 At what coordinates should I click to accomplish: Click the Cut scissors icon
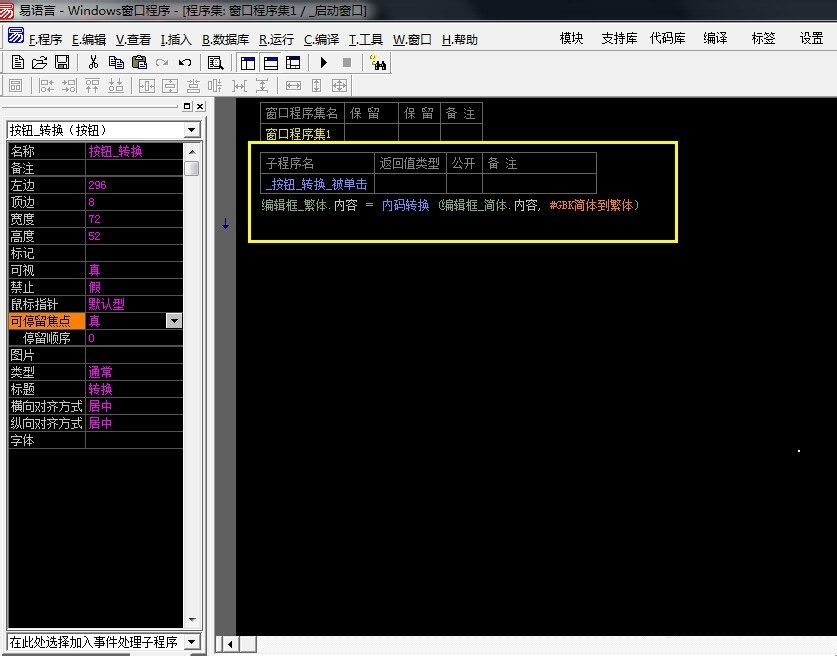[93, 62]
